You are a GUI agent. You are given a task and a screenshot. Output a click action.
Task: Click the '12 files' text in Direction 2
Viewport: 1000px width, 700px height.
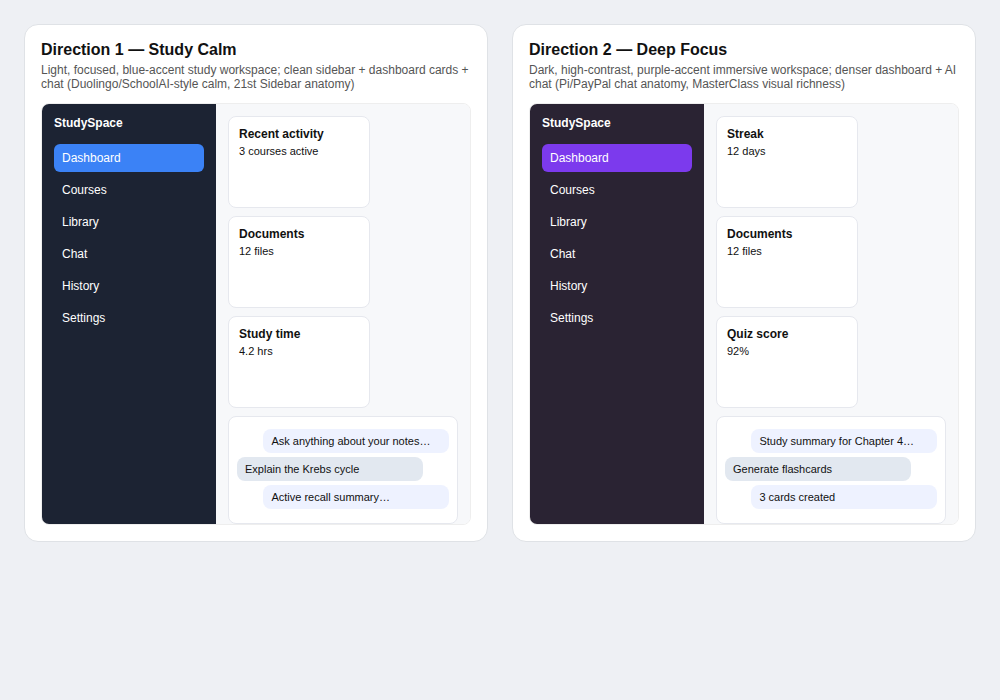coord(744,251)
